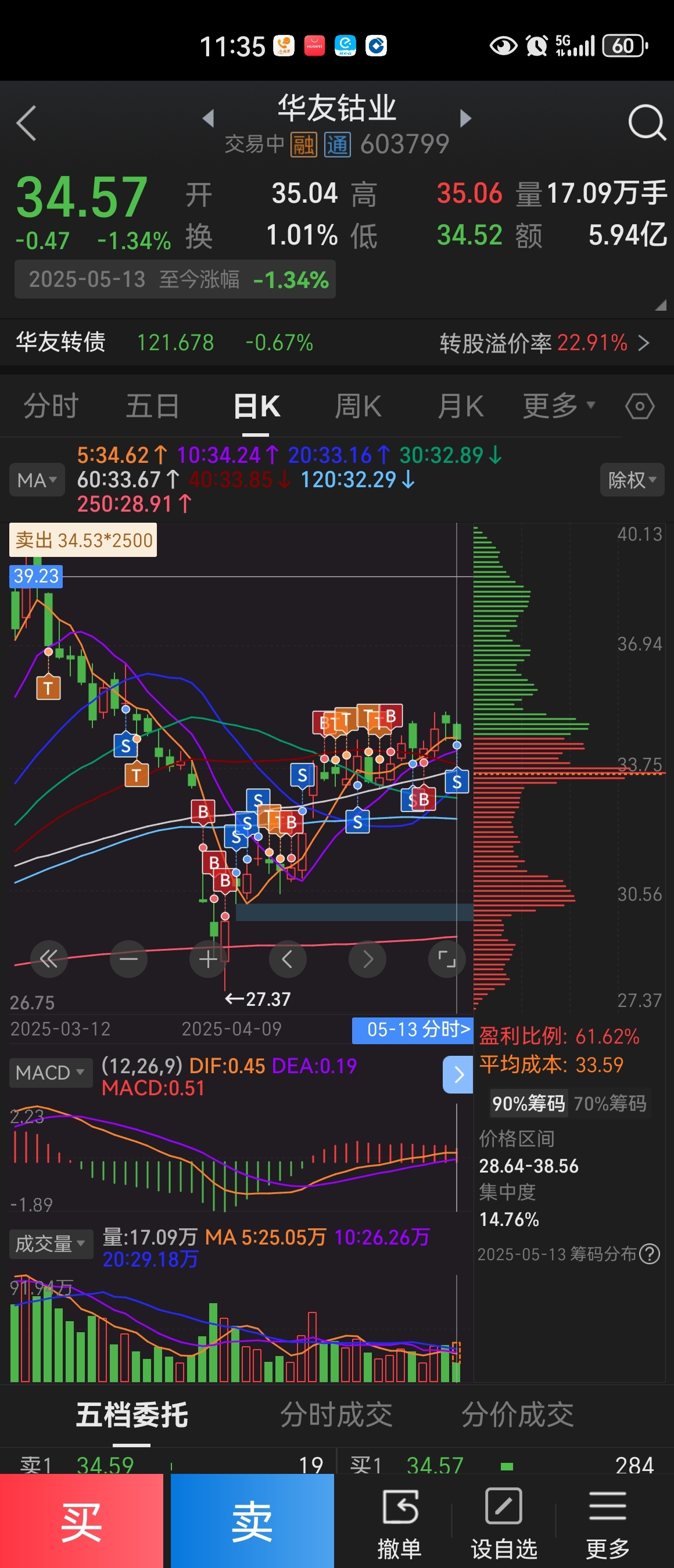Expand quote details via corner triangle

661,305
